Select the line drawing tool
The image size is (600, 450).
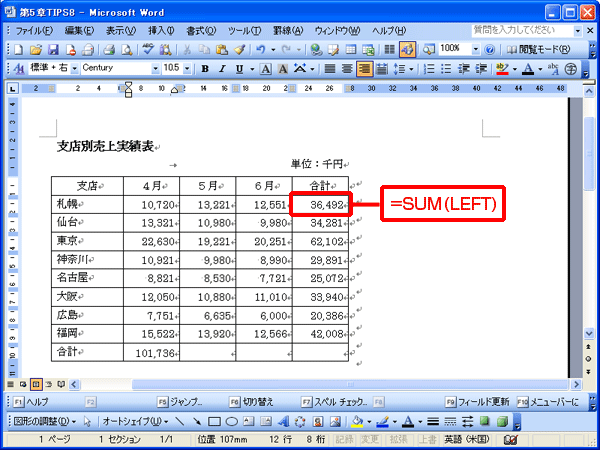pos(179,422)
